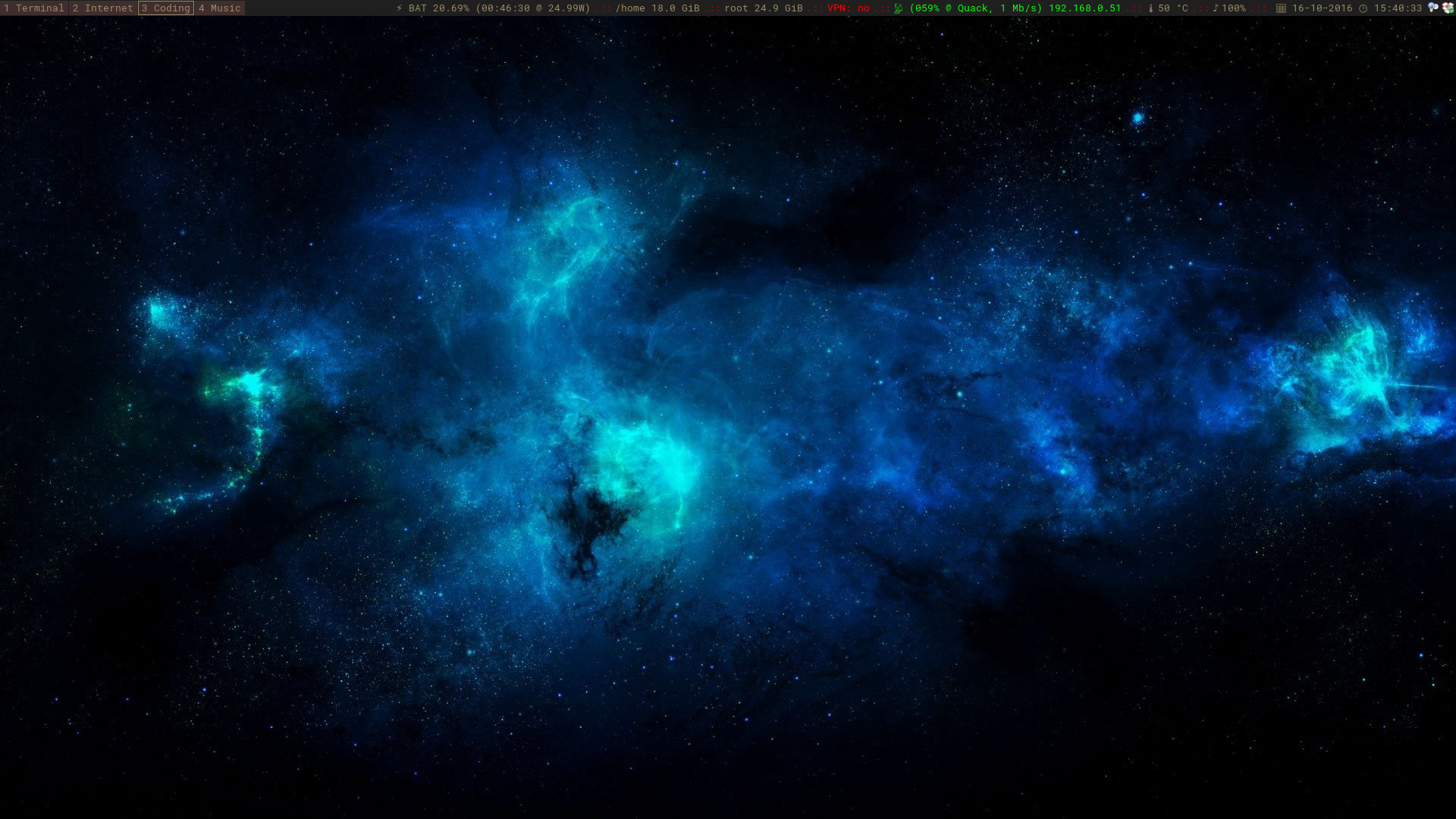Image resolution: width=1456 pixels, height=819 pixels.
Task: Click the music note icon in the volume segment
Action: tap(1216, 9)
